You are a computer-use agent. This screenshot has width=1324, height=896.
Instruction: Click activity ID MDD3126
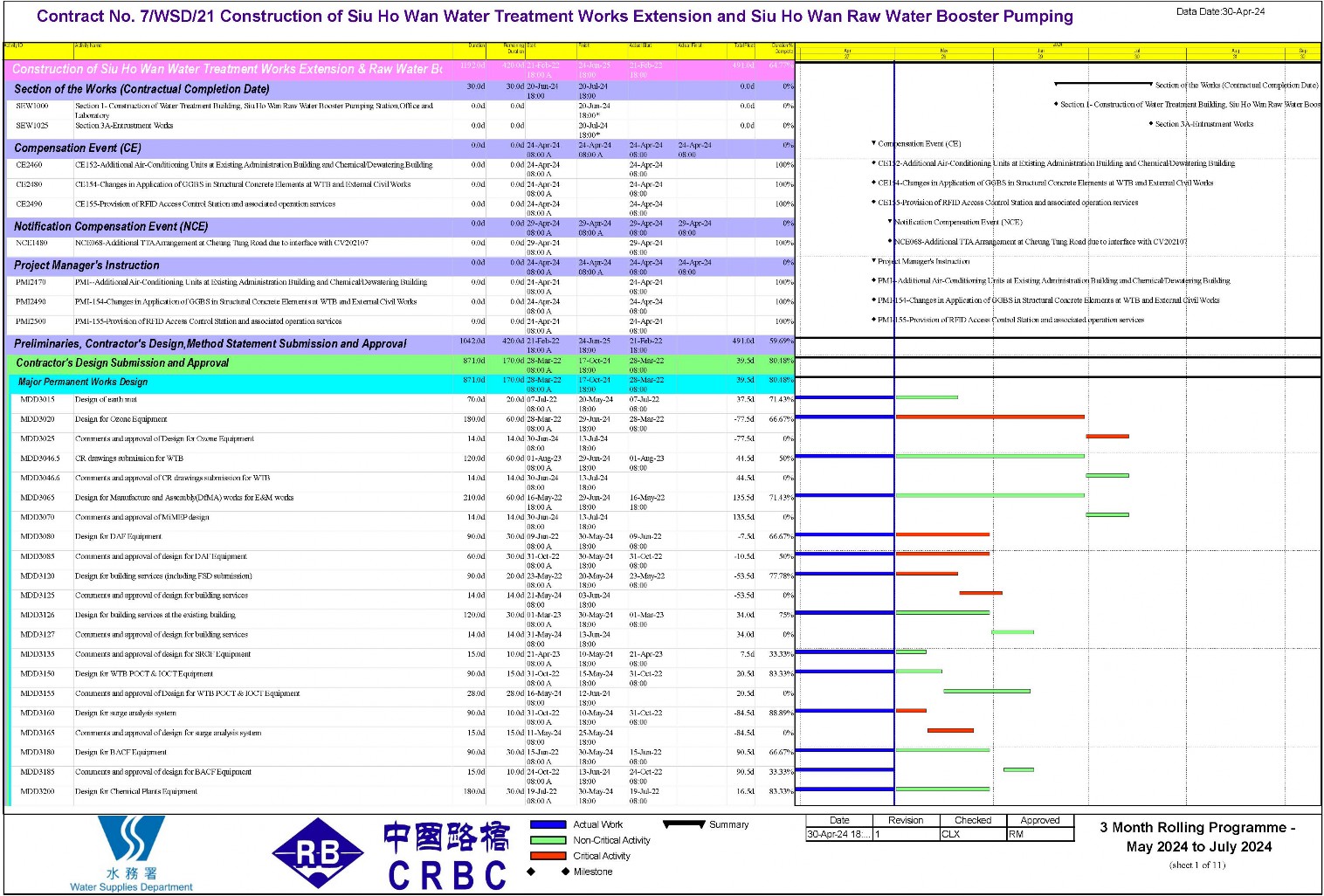[38, 616]
